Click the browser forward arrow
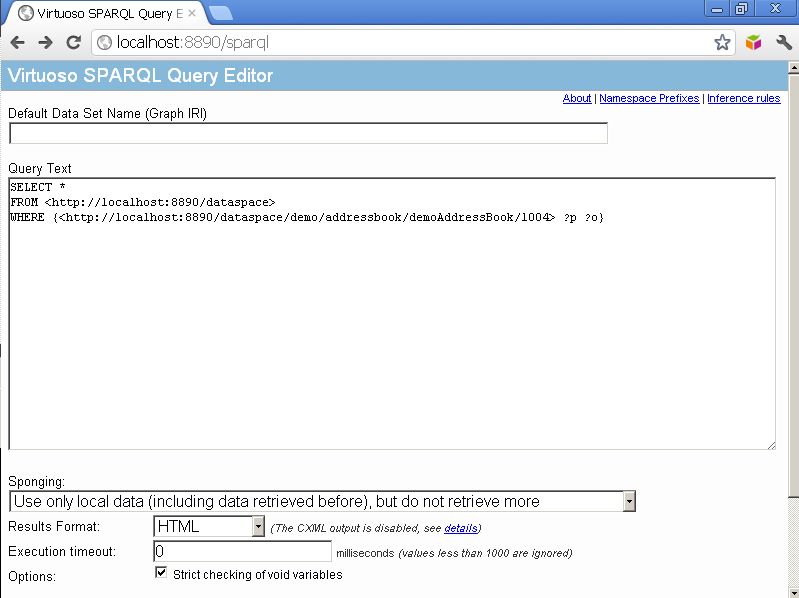 click(45, 42)
